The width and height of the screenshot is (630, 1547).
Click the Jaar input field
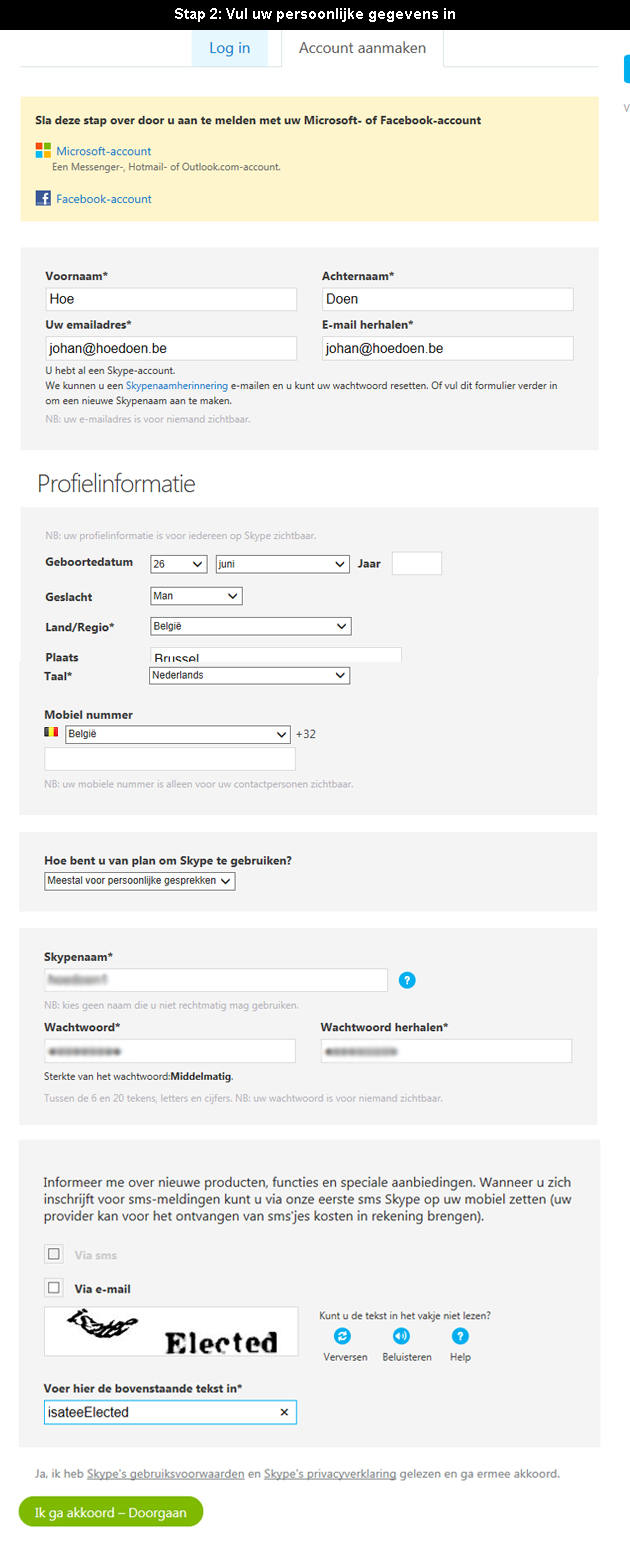click(x=417, y=563)
